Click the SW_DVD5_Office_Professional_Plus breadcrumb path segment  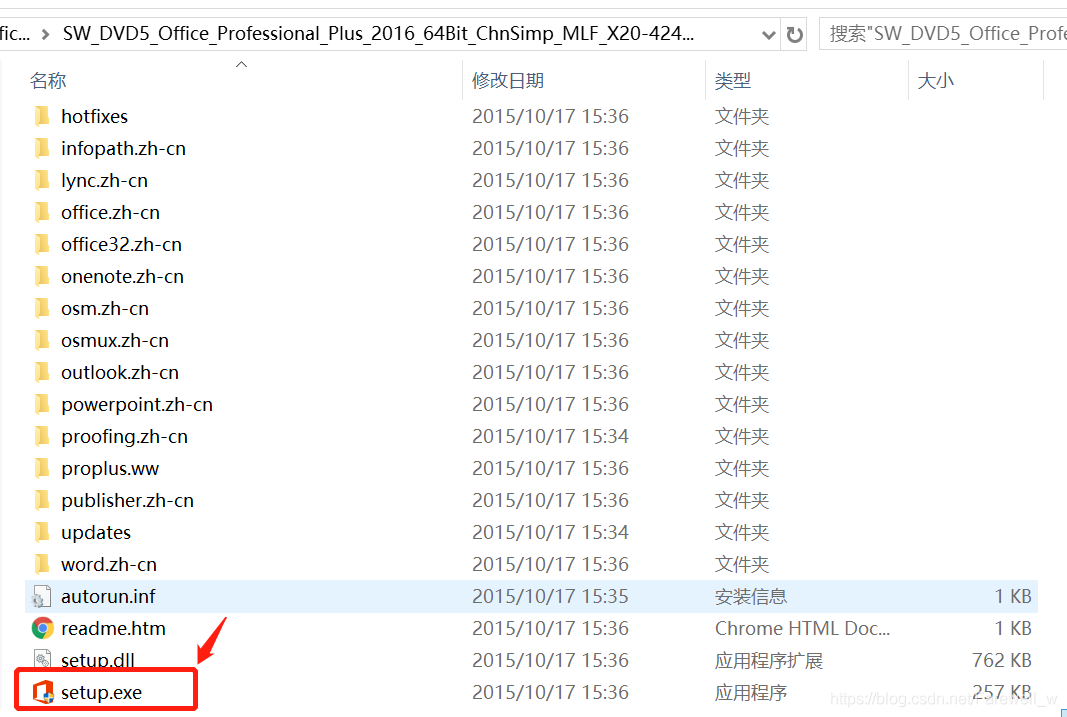click(378, 34)
